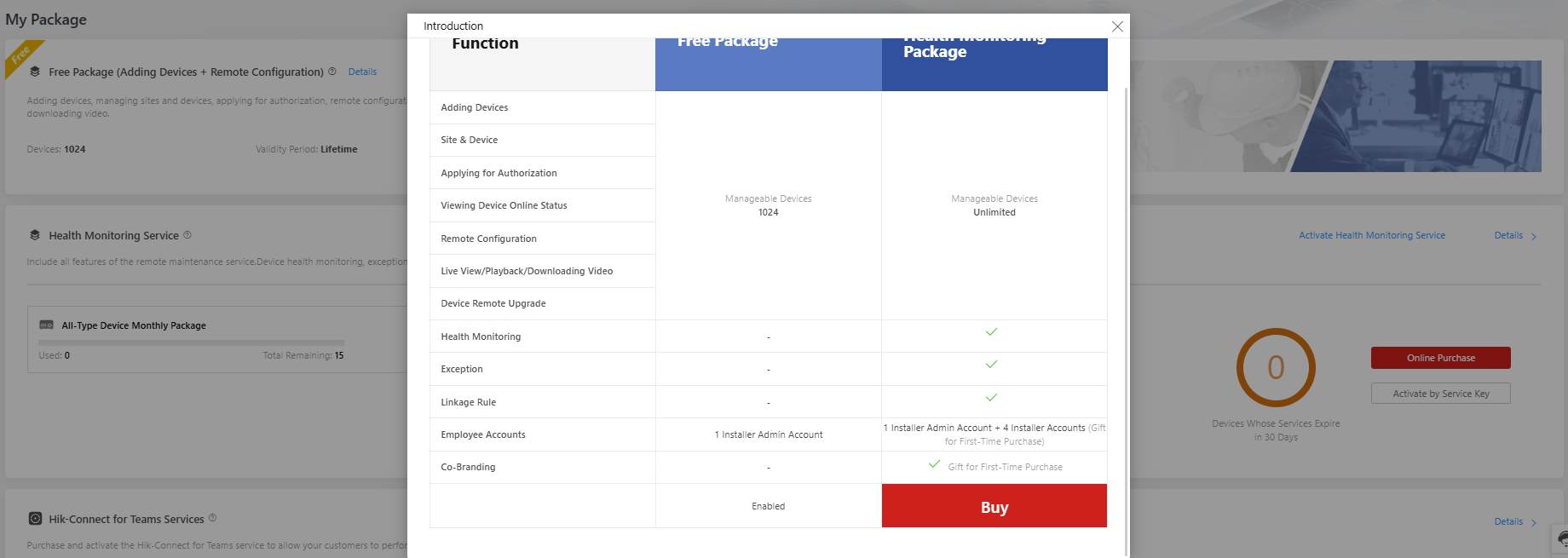Expand chevron next to Health Monitoring Details
This screenshot has height=558, width=1568.
[x=1534, y=237]
